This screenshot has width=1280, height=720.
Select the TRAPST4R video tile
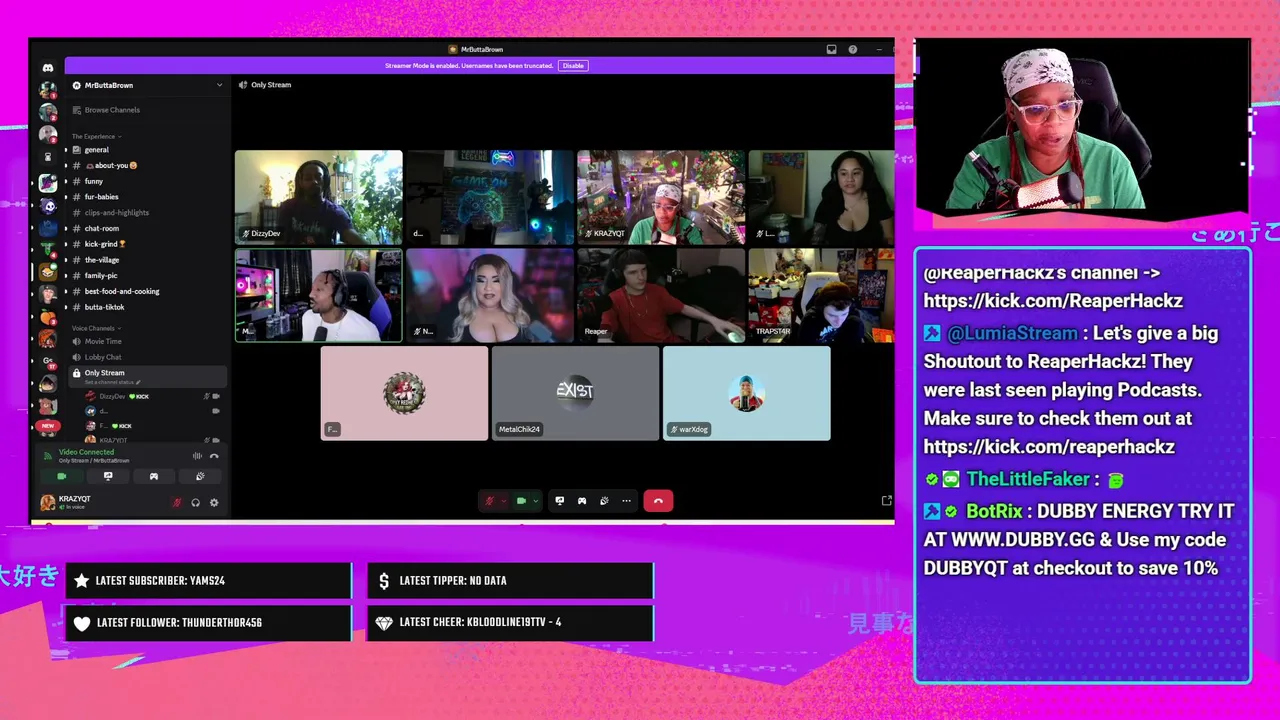pyautogui.click(x=821, y=295)
